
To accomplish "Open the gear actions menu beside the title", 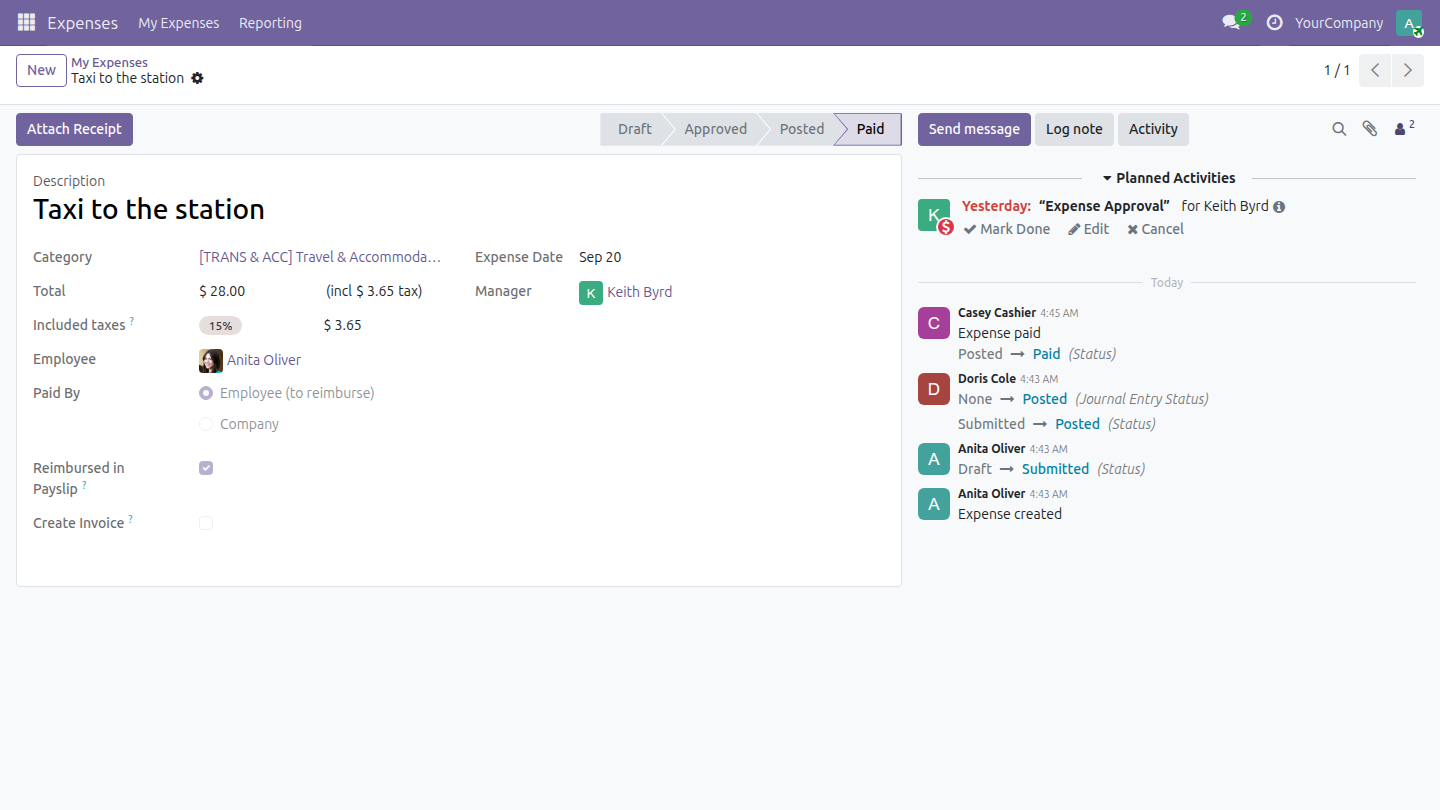I will coord(197,78).
